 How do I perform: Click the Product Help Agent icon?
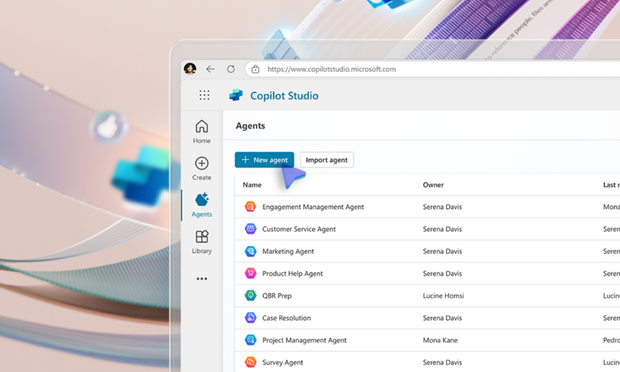(250, 273)
